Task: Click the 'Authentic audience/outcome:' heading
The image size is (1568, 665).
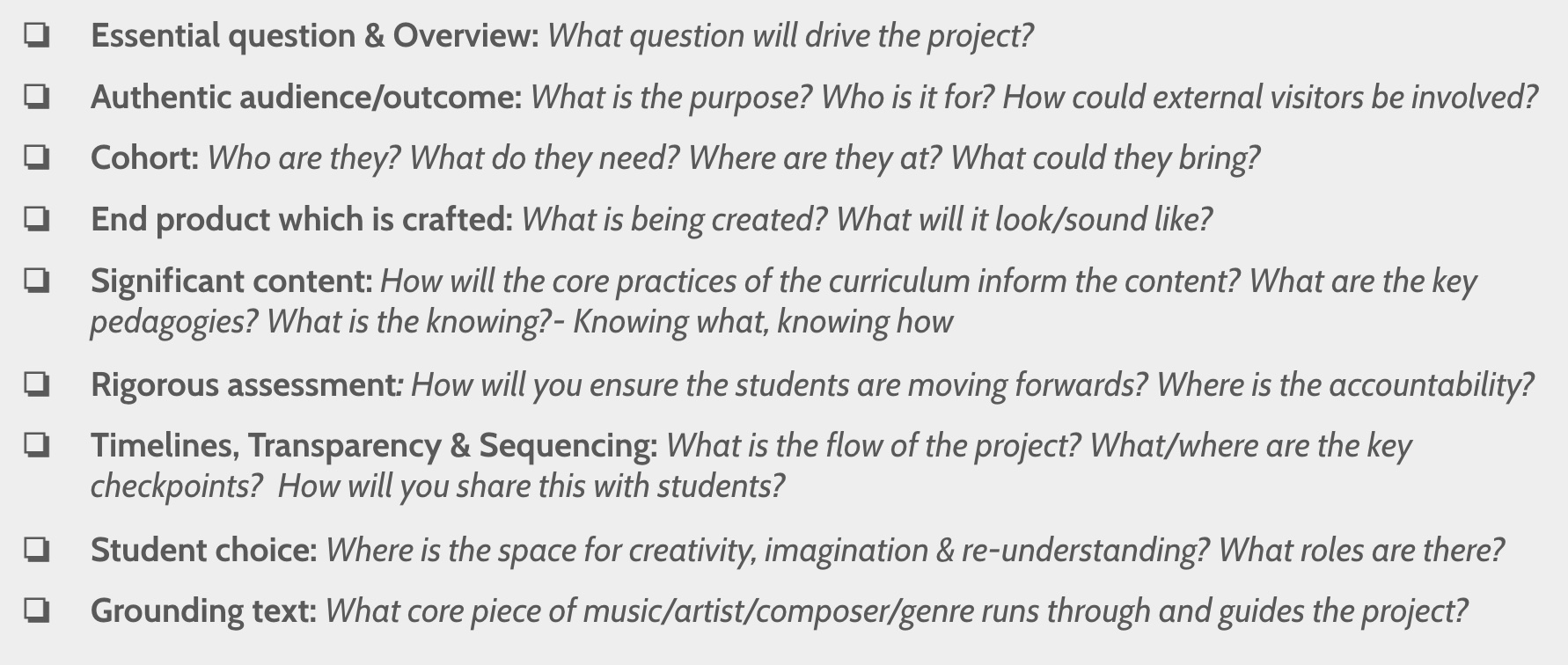Action: [x=306, y=97]
